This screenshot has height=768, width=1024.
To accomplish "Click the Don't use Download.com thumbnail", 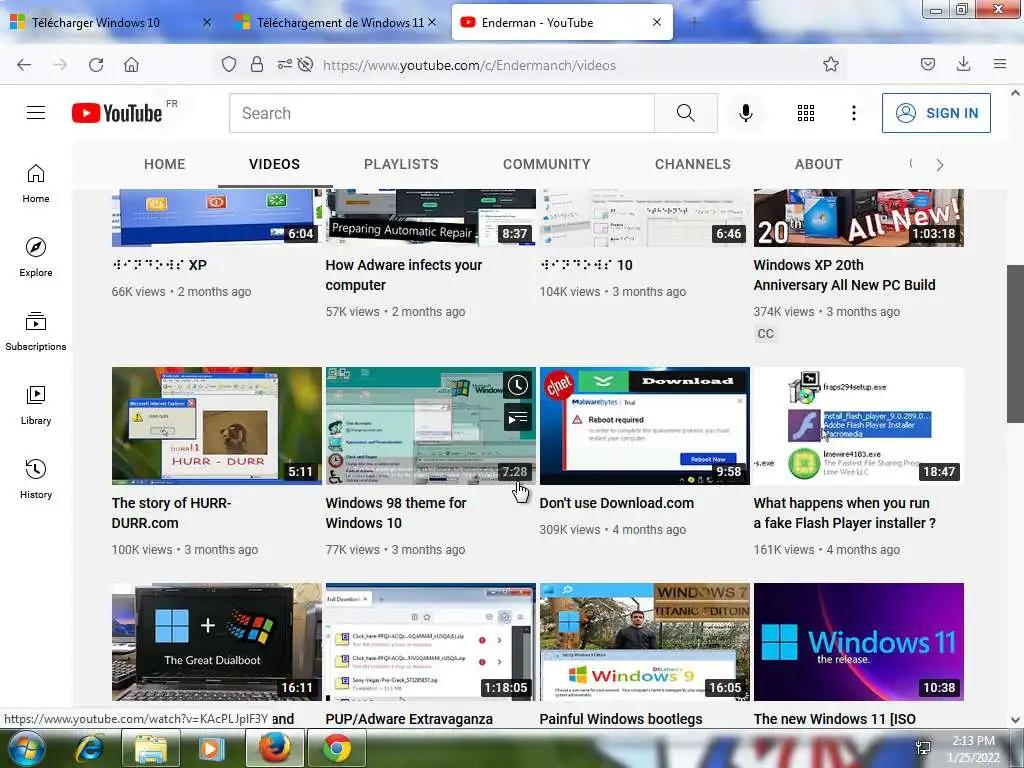I will (x=645, y=426).
